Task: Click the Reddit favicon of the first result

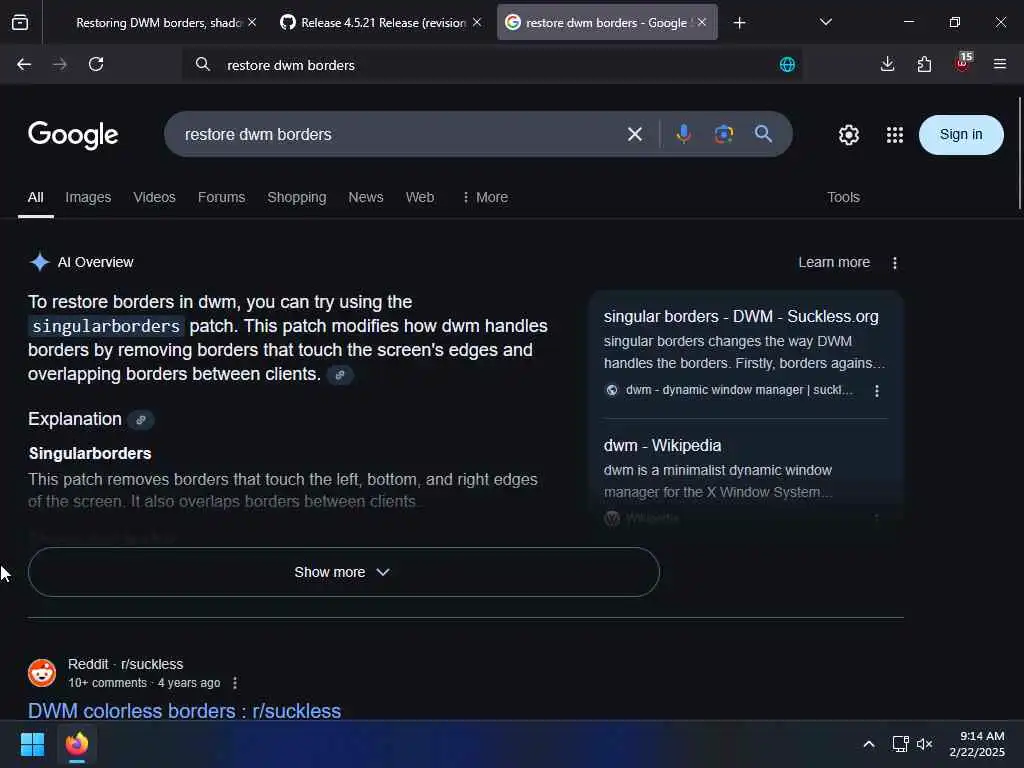Action: tap(42, 673)
